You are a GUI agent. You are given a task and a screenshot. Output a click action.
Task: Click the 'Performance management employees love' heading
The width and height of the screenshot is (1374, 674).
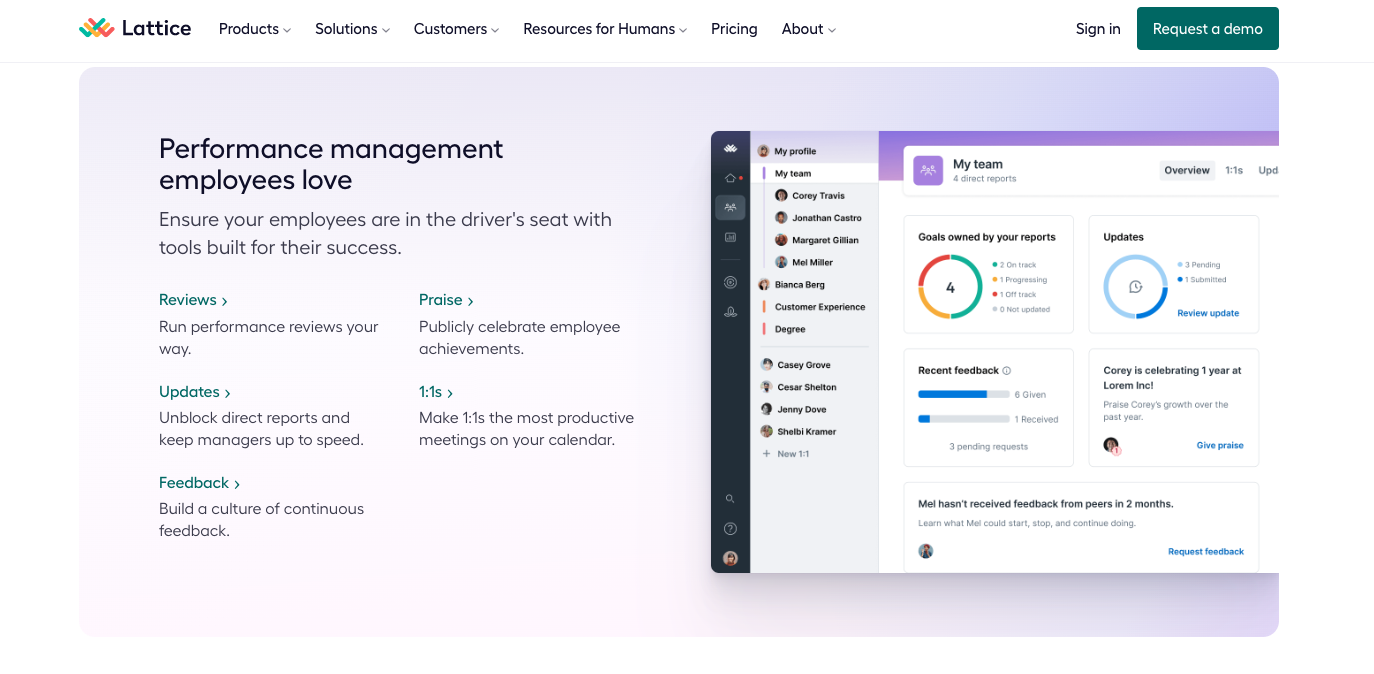point(331,164)
